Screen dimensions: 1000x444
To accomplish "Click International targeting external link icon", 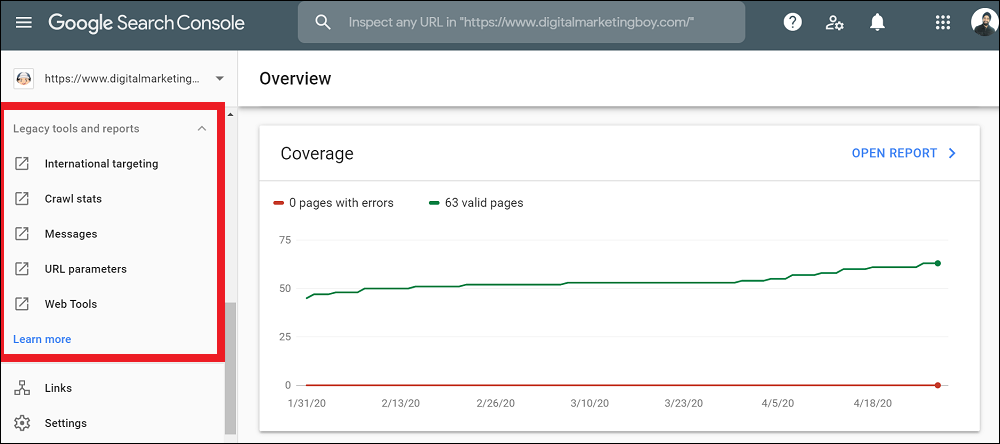I will tap(22, 164).
